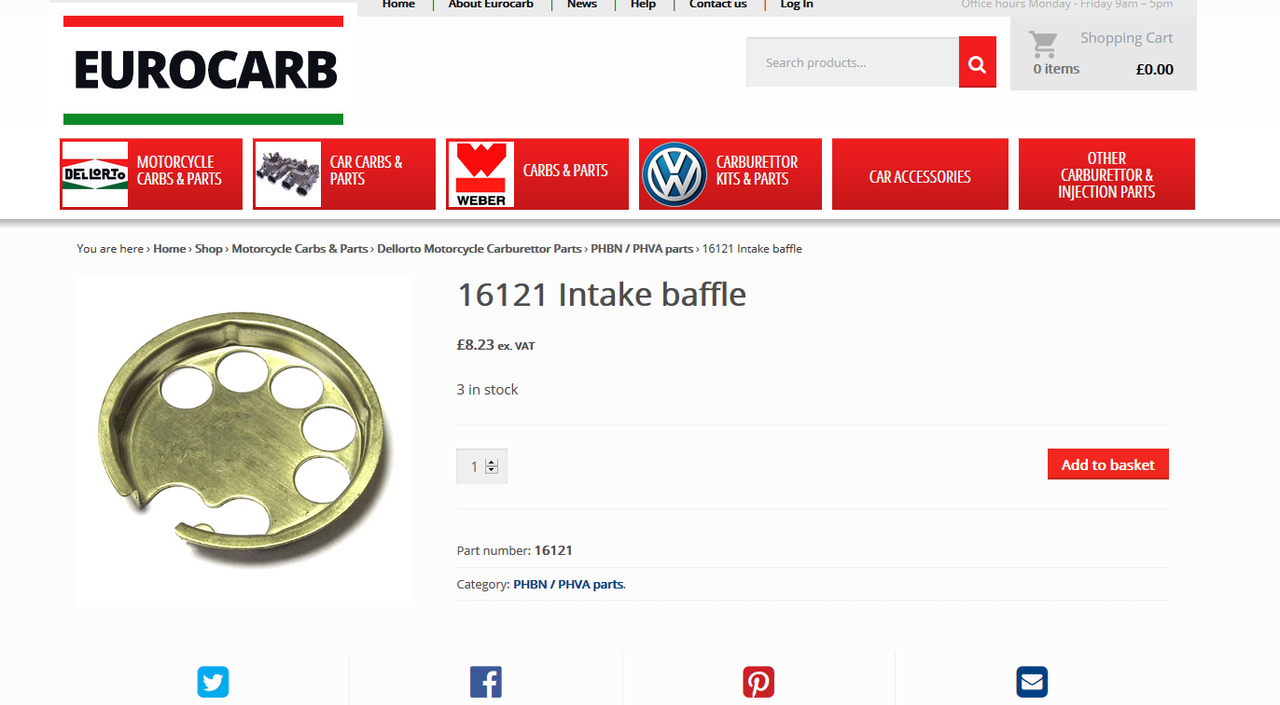Pin product with Pinterest icon
The height and width of the screenshot is (705, 1280).
coord(759,682)
